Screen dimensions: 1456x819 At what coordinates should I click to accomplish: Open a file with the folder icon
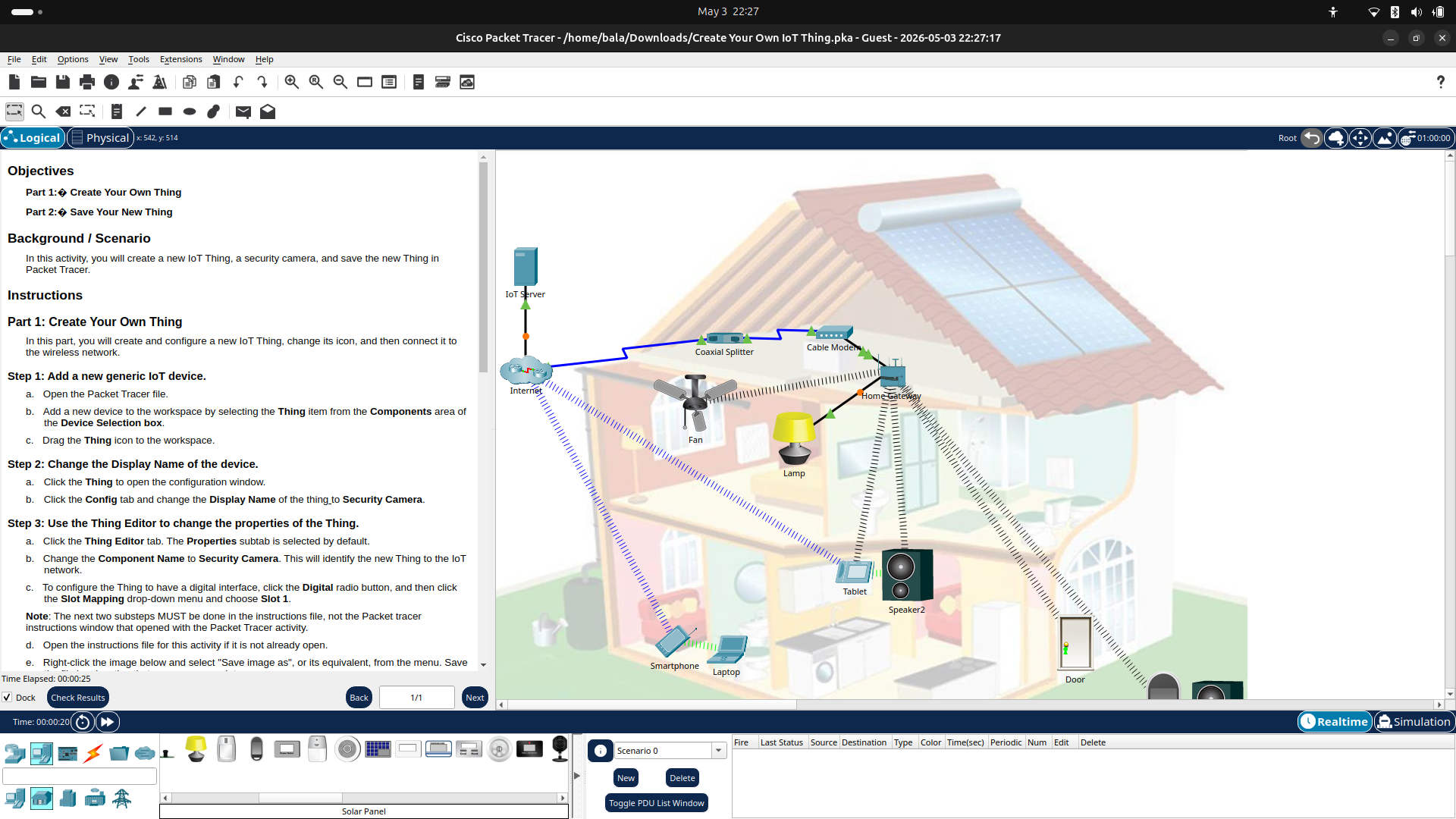tap(39, 82)
